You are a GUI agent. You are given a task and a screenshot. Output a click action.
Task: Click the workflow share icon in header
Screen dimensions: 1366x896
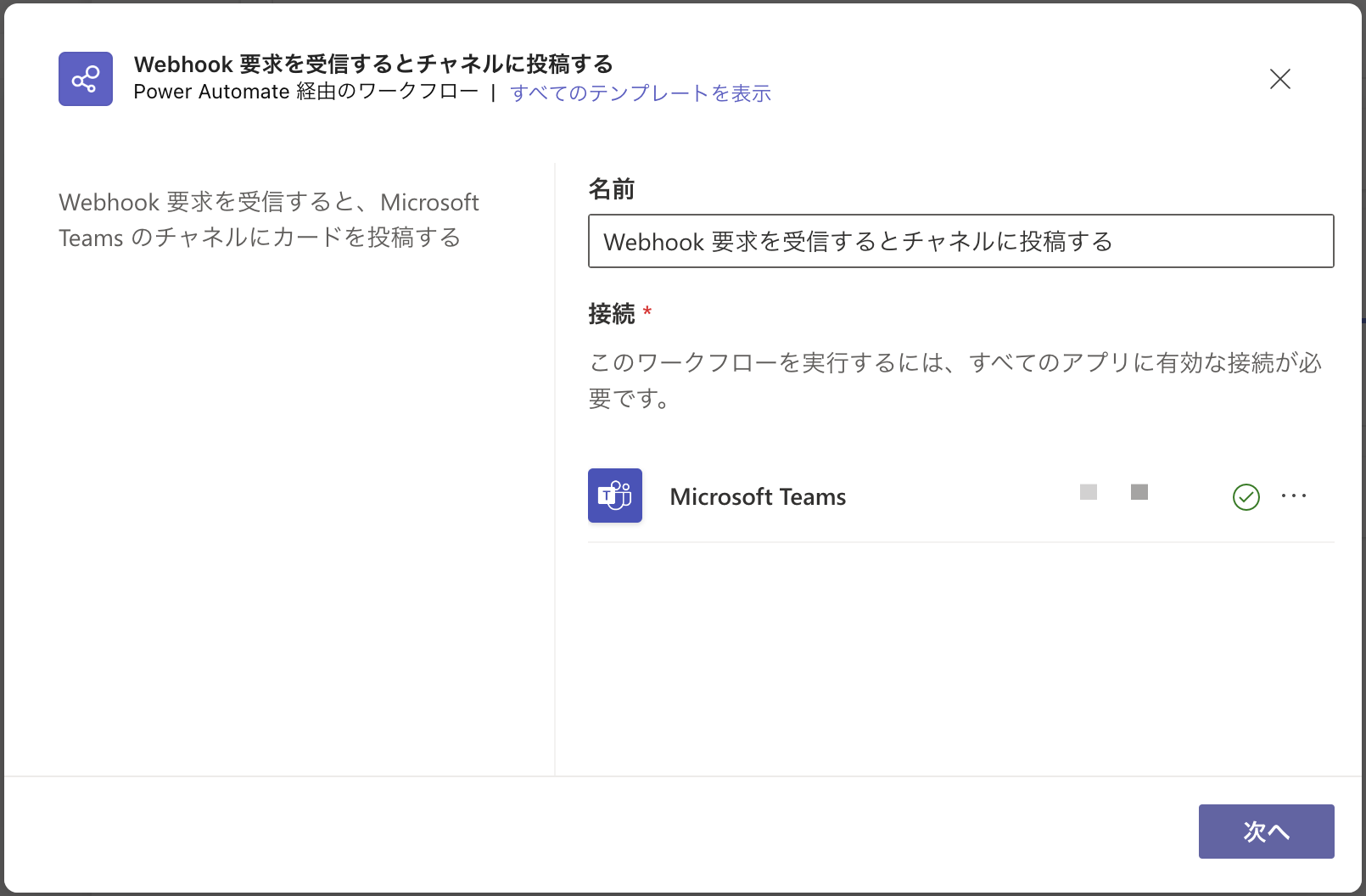tap(86, 79)
